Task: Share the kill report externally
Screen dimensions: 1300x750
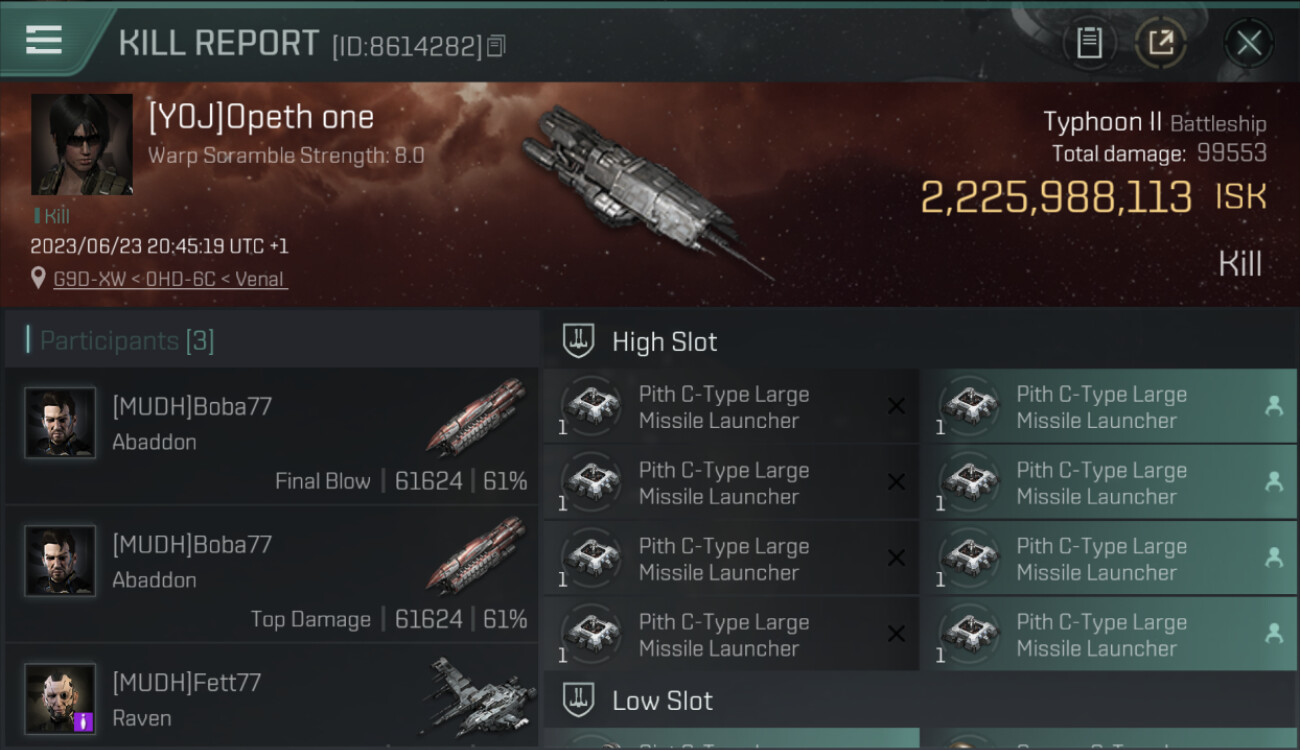Action: 1161,42
